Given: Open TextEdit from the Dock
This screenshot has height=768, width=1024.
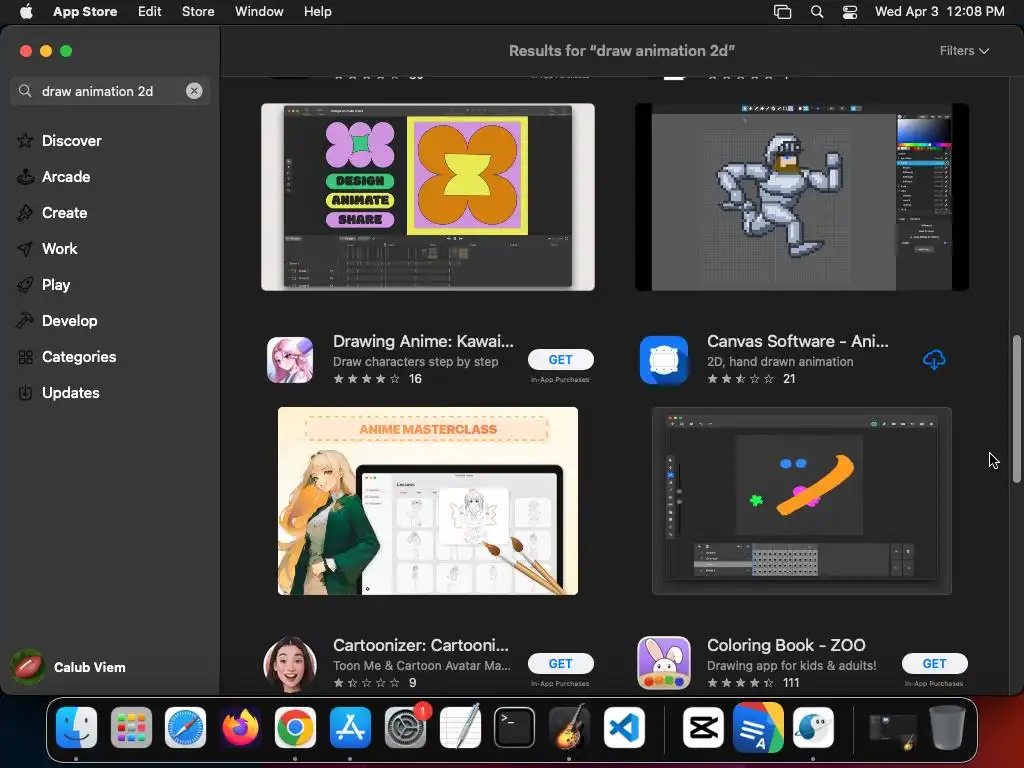Looking at the screenshot, I should tap(460, 727).
